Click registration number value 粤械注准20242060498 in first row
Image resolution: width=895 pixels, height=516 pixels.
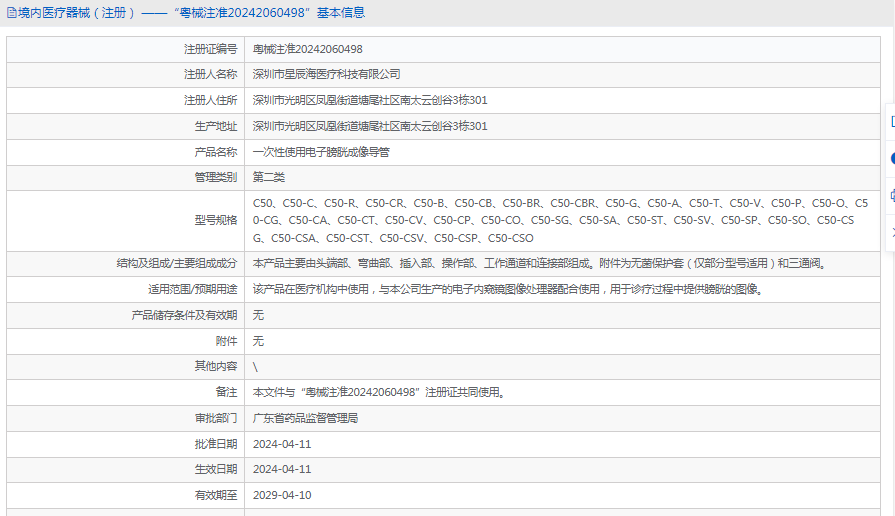(308, 49)
